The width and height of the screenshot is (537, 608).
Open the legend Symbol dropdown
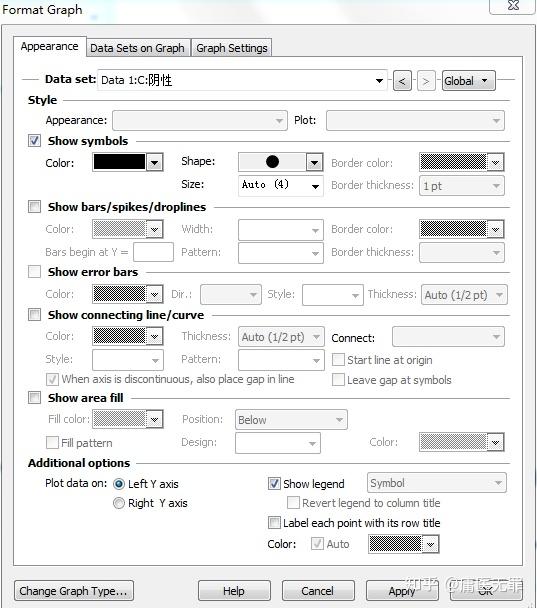[x=437, y=483]
